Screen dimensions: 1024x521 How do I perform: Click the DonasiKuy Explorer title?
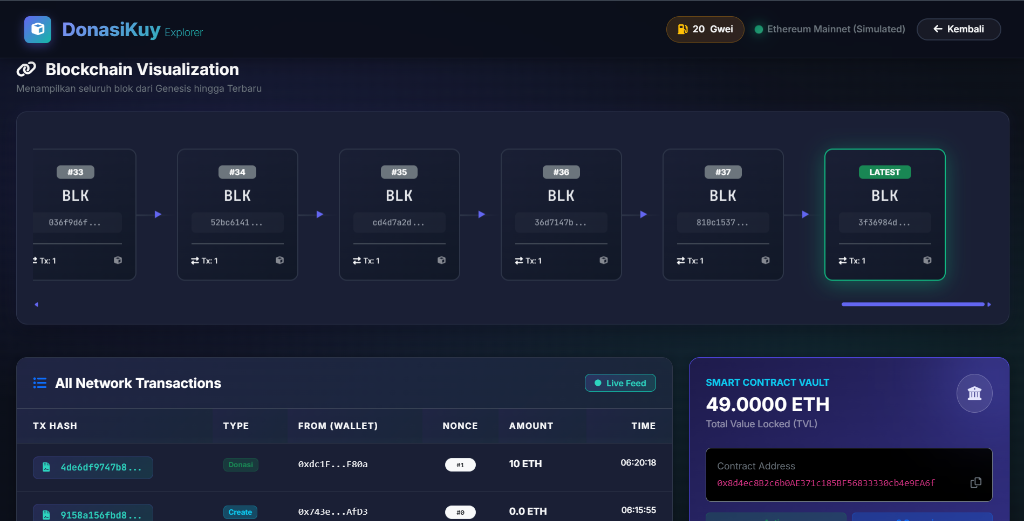[x=132, y=30]
